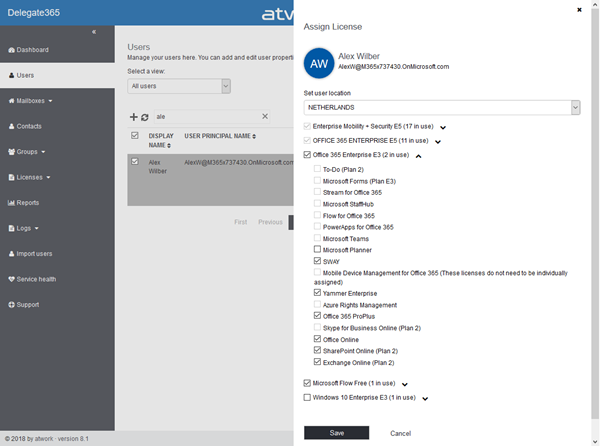Screen dimensions: 600x446
Task: Click Cancel in Assign License panel
Action: [x=401, y=433]
